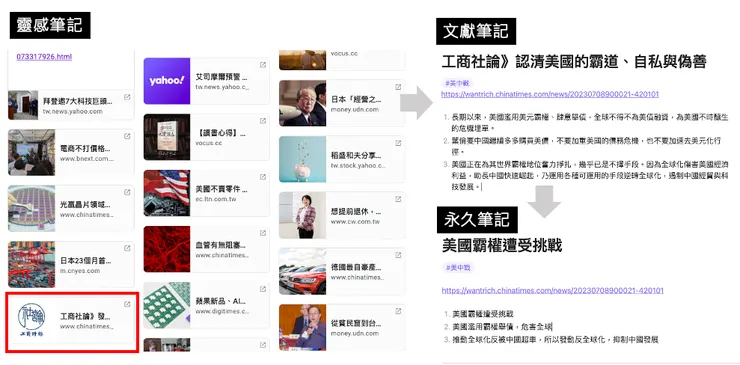Click the title 稻盛和夫分享...
The height and width of the screenshot is (365, 740).
356,155
